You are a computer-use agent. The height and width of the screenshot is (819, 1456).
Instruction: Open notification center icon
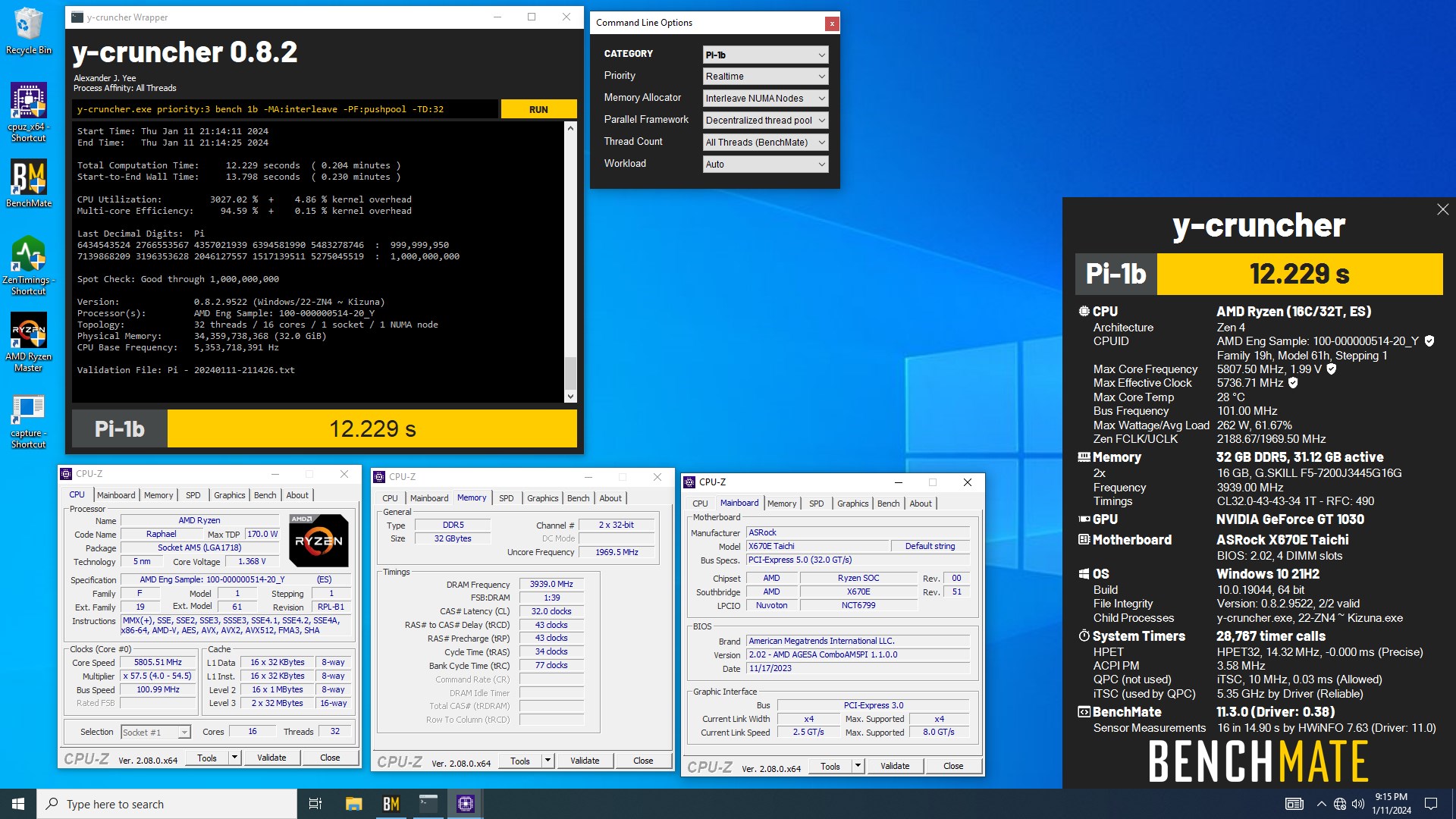click(x=1431, y=804)
